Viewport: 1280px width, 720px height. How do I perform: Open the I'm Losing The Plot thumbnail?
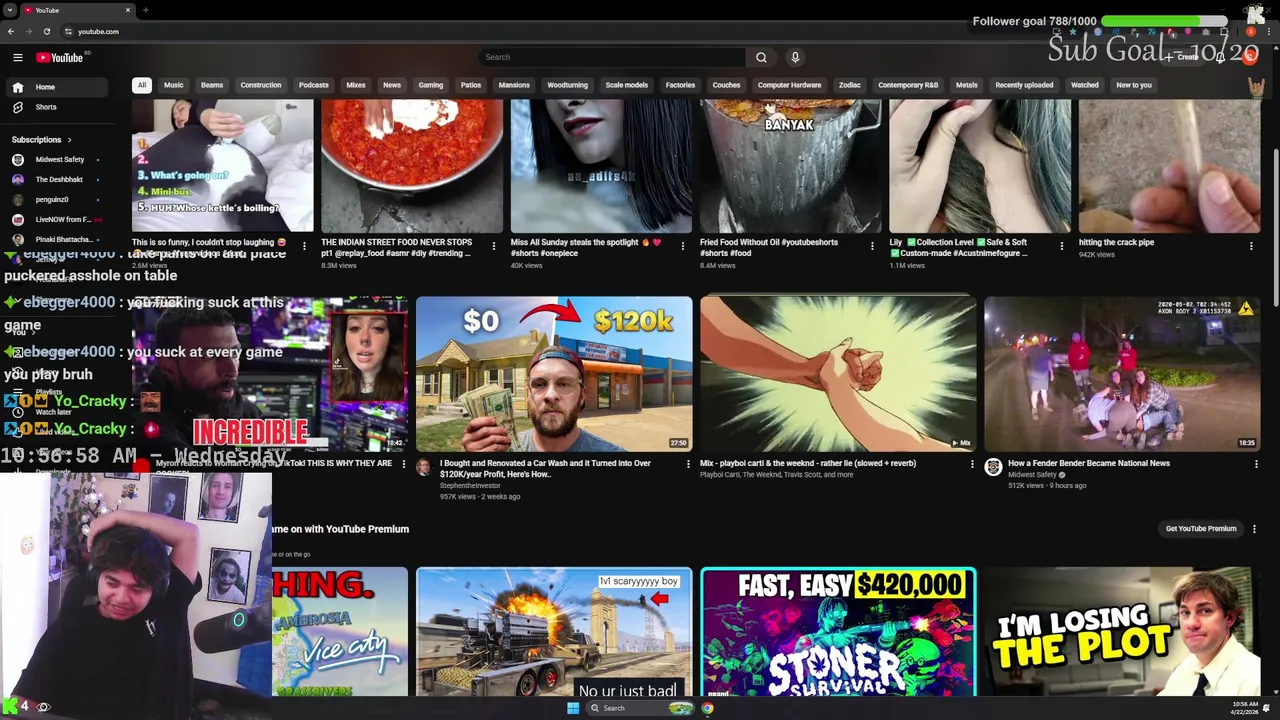(x=1122, y=632)
